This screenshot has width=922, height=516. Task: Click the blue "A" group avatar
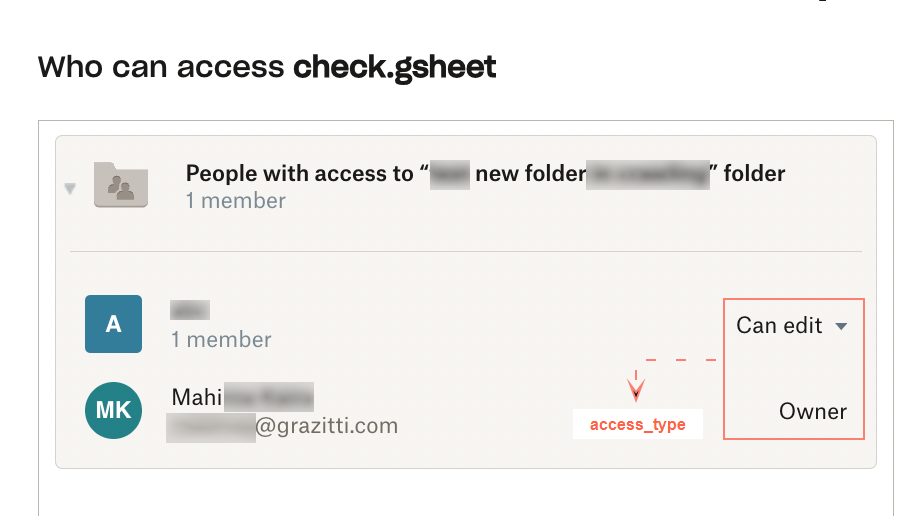(113, 324)
